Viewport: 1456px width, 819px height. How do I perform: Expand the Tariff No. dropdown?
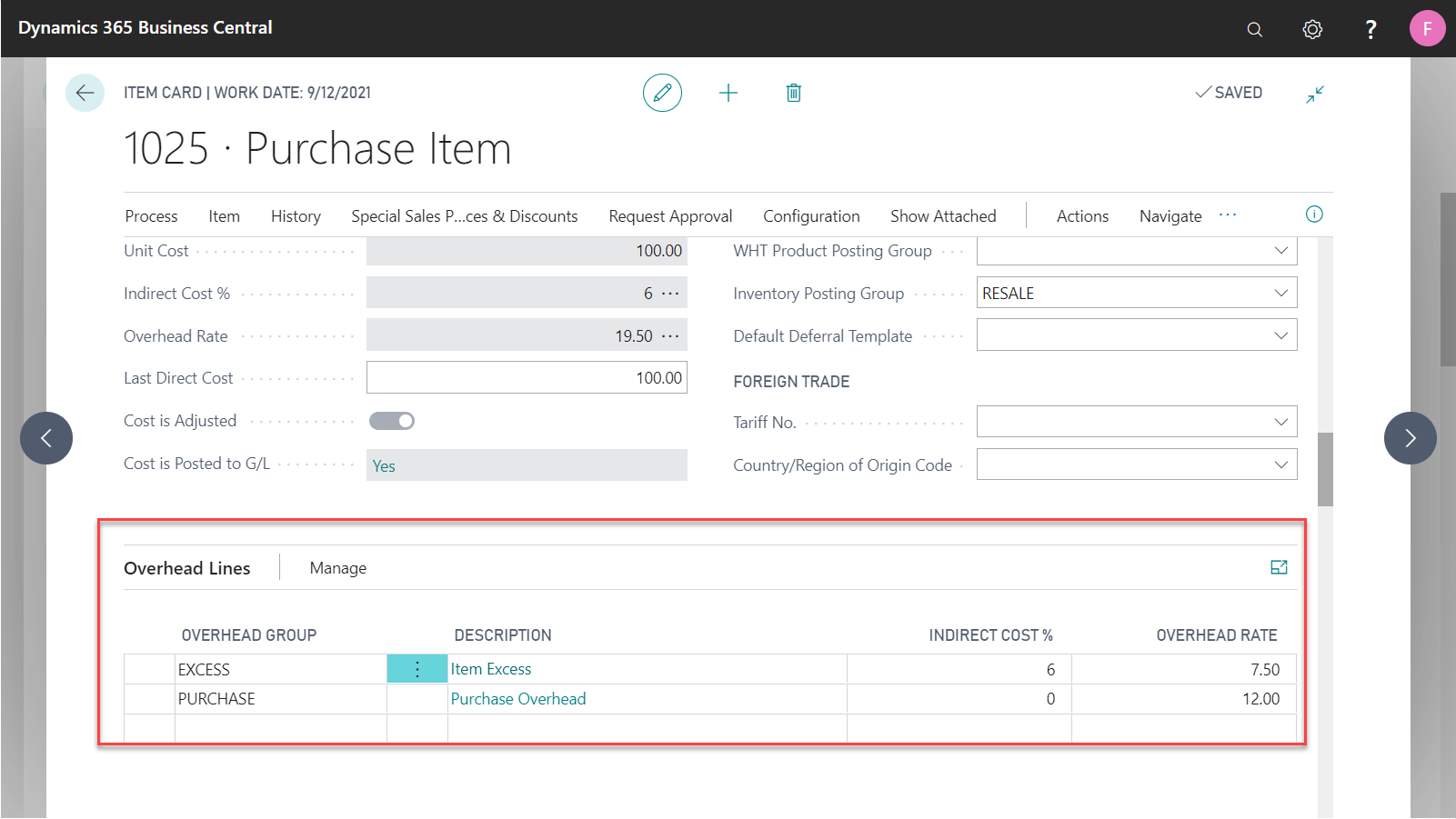(x=1280, y=422)
